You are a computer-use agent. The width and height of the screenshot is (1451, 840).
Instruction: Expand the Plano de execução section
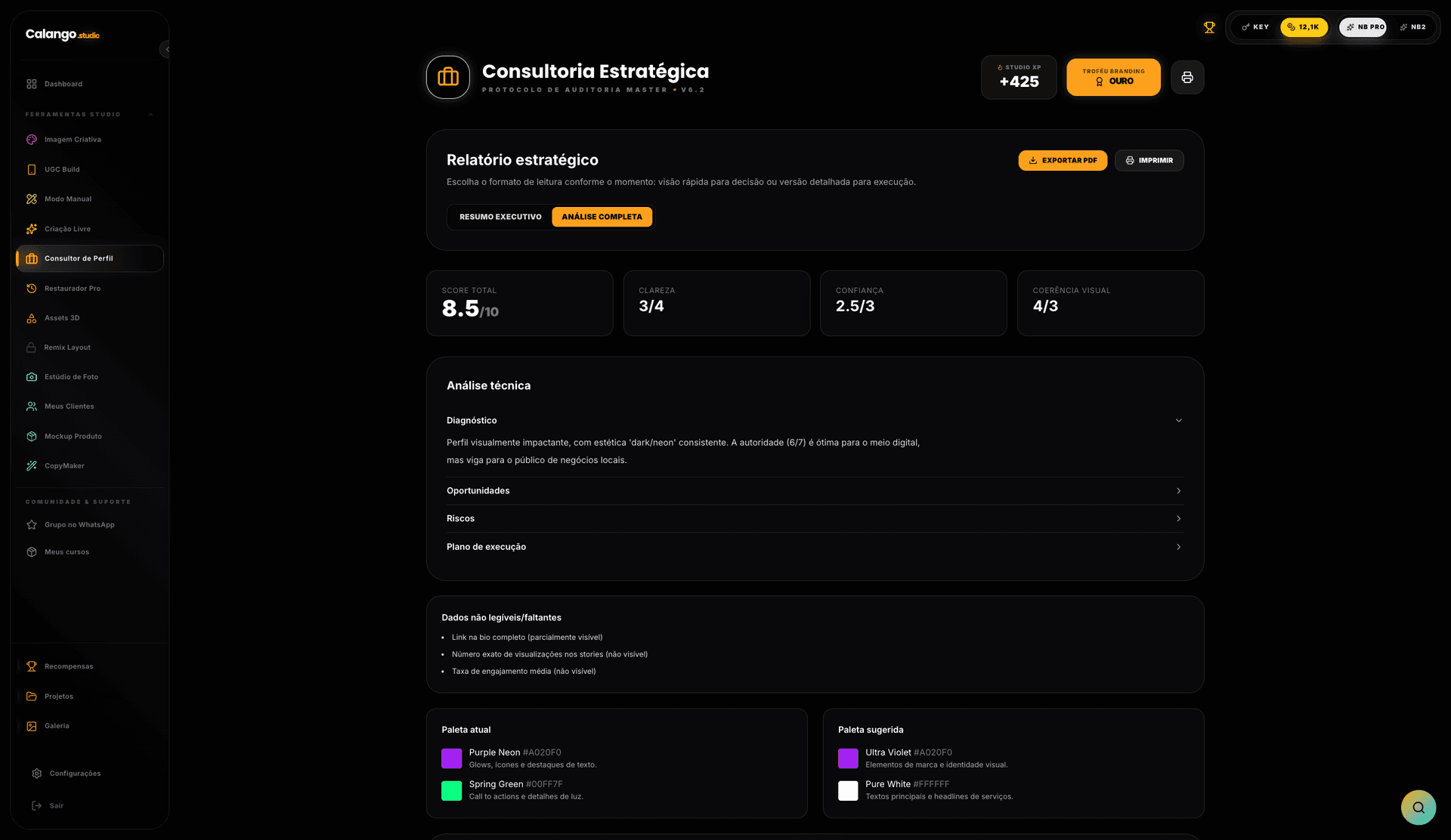point(815,547)
